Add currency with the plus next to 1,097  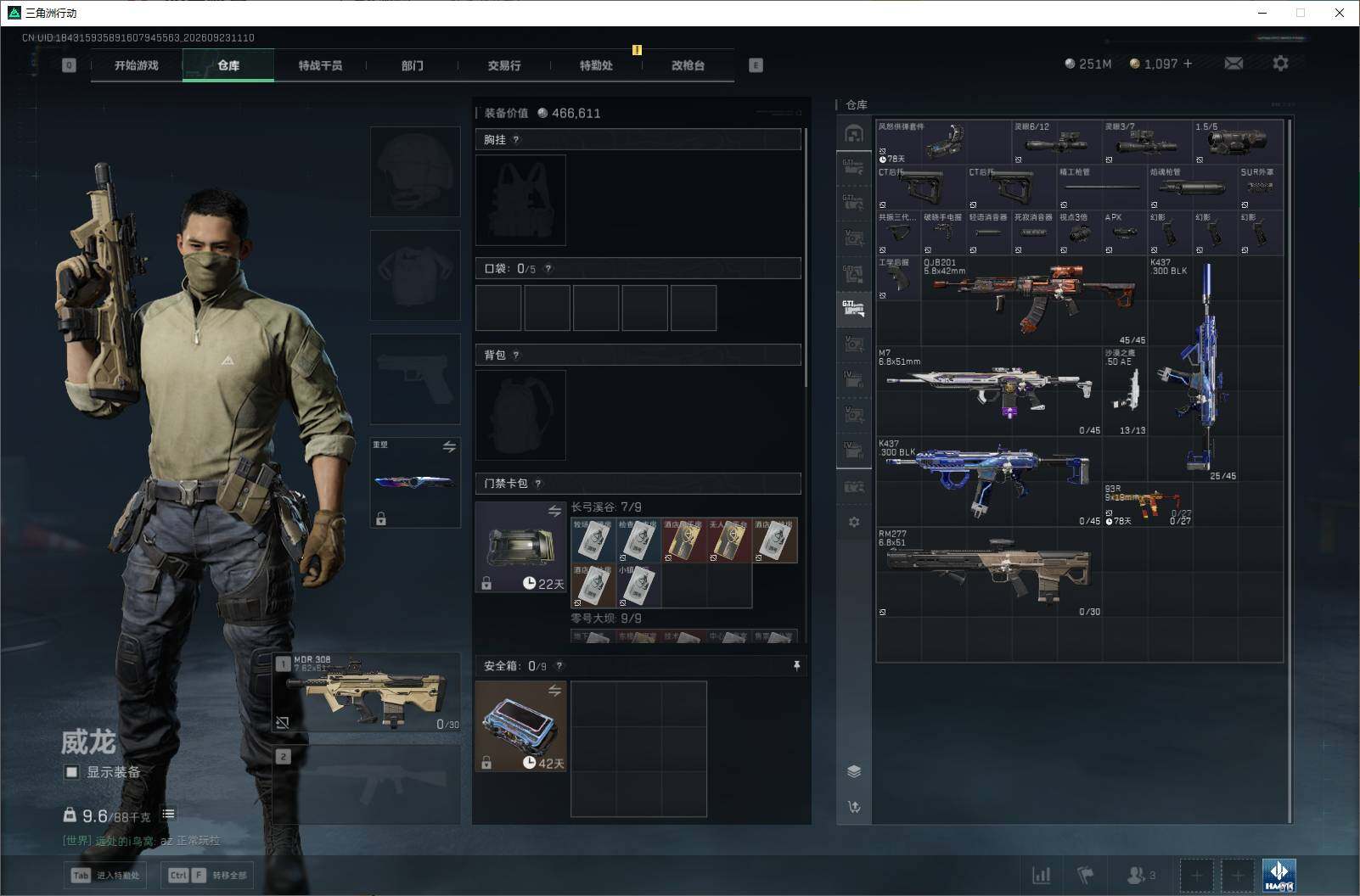(1187, 64)
